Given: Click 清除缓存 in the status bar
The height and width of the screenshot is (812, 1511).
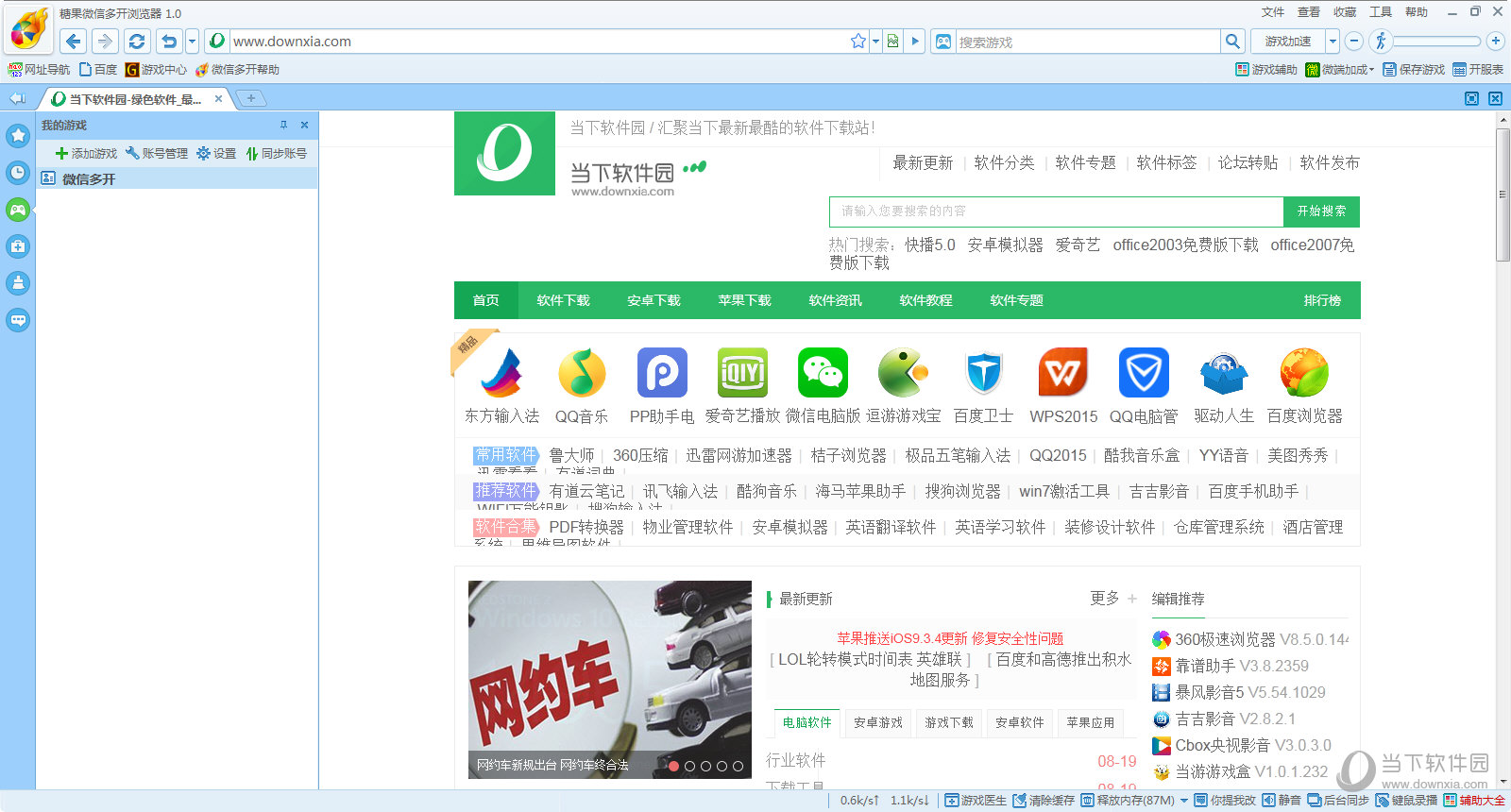Looking at the screenshot, I should point(1044,801).
